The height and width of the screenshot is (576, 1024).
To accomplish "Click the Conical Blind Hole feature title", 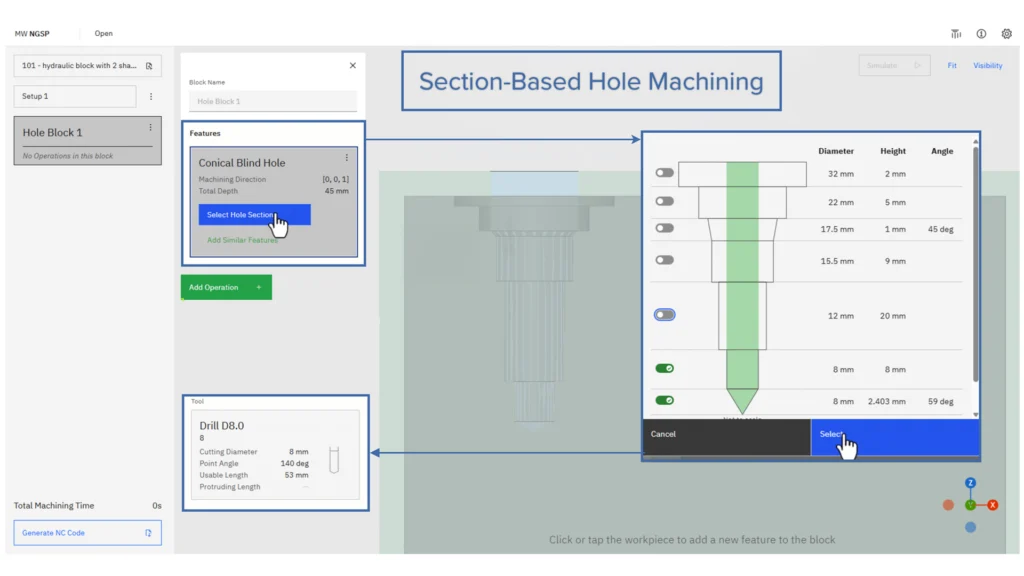I will [242, 163].
